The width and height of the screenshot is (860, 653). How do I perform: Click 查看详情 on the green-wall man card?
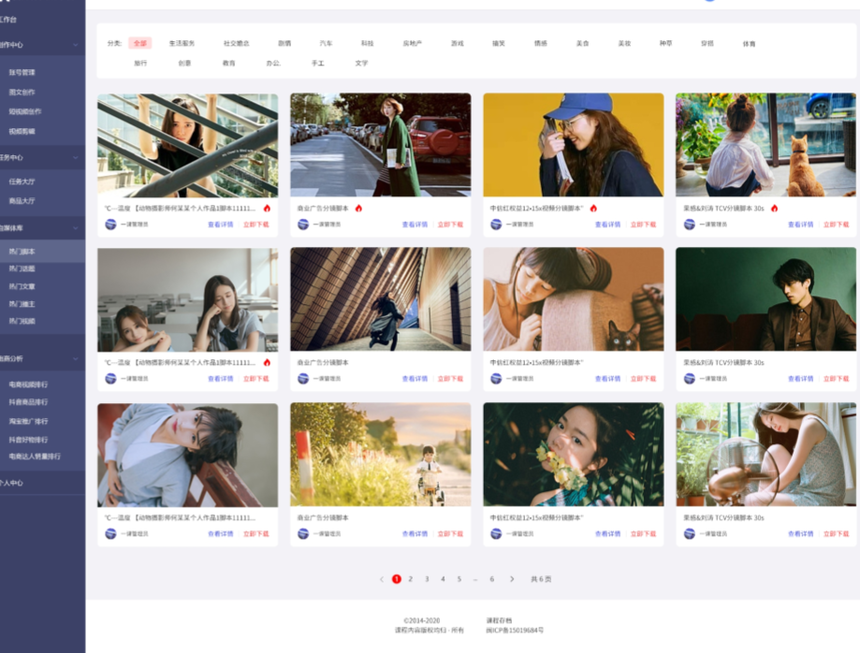801,378
